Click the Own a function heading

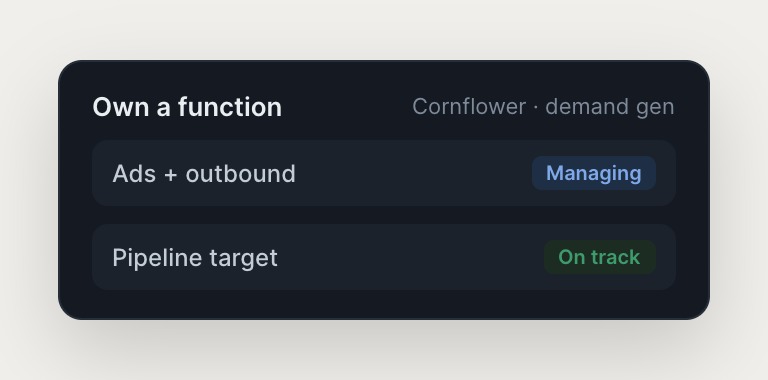pos(187,107)
